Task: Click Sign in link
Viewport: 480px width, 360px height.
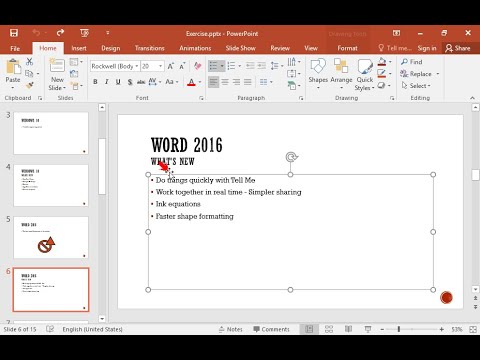Action: 427,48
